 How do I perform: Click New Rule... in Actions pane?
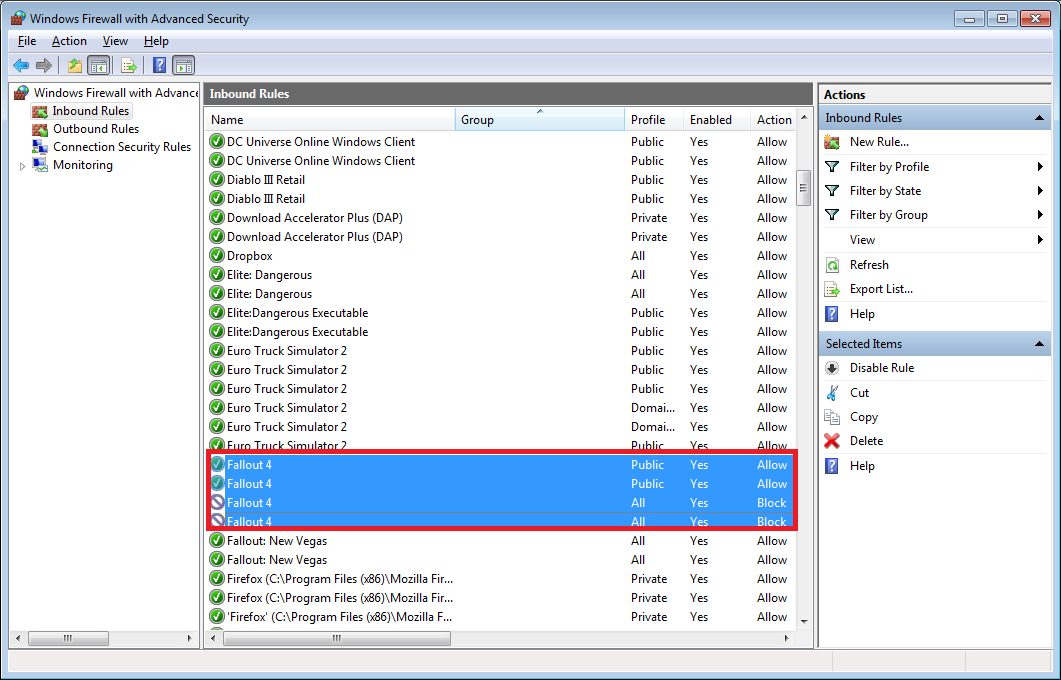point(879,142)
